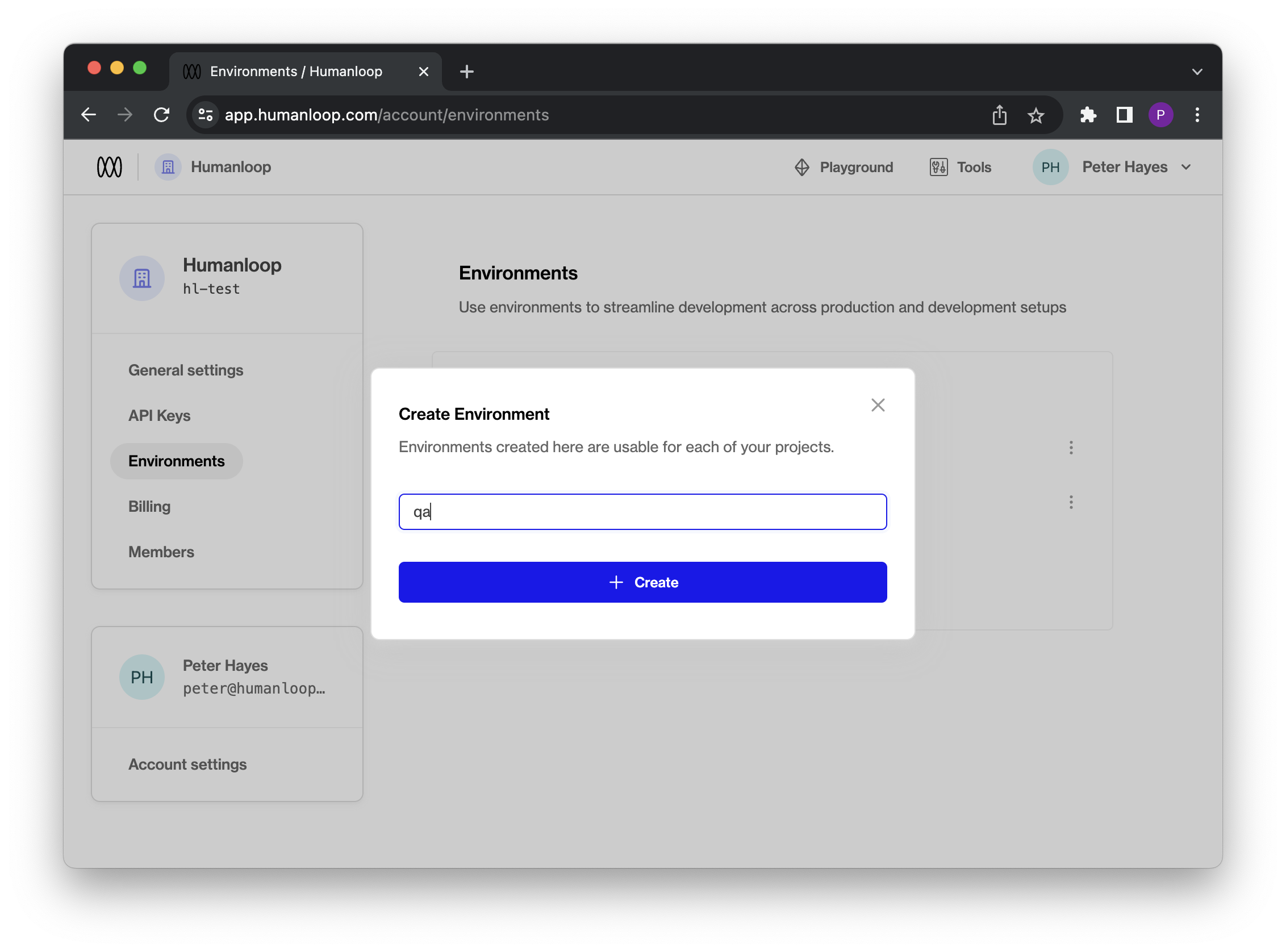The width and height of the screenshot is (1286, 952).
Task: Open API Keys in the sidebar
Action: (x=159, y=416)
